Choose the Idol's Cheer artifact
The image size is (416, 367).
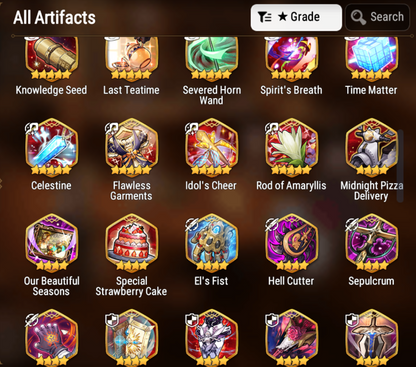click(211, 147)
